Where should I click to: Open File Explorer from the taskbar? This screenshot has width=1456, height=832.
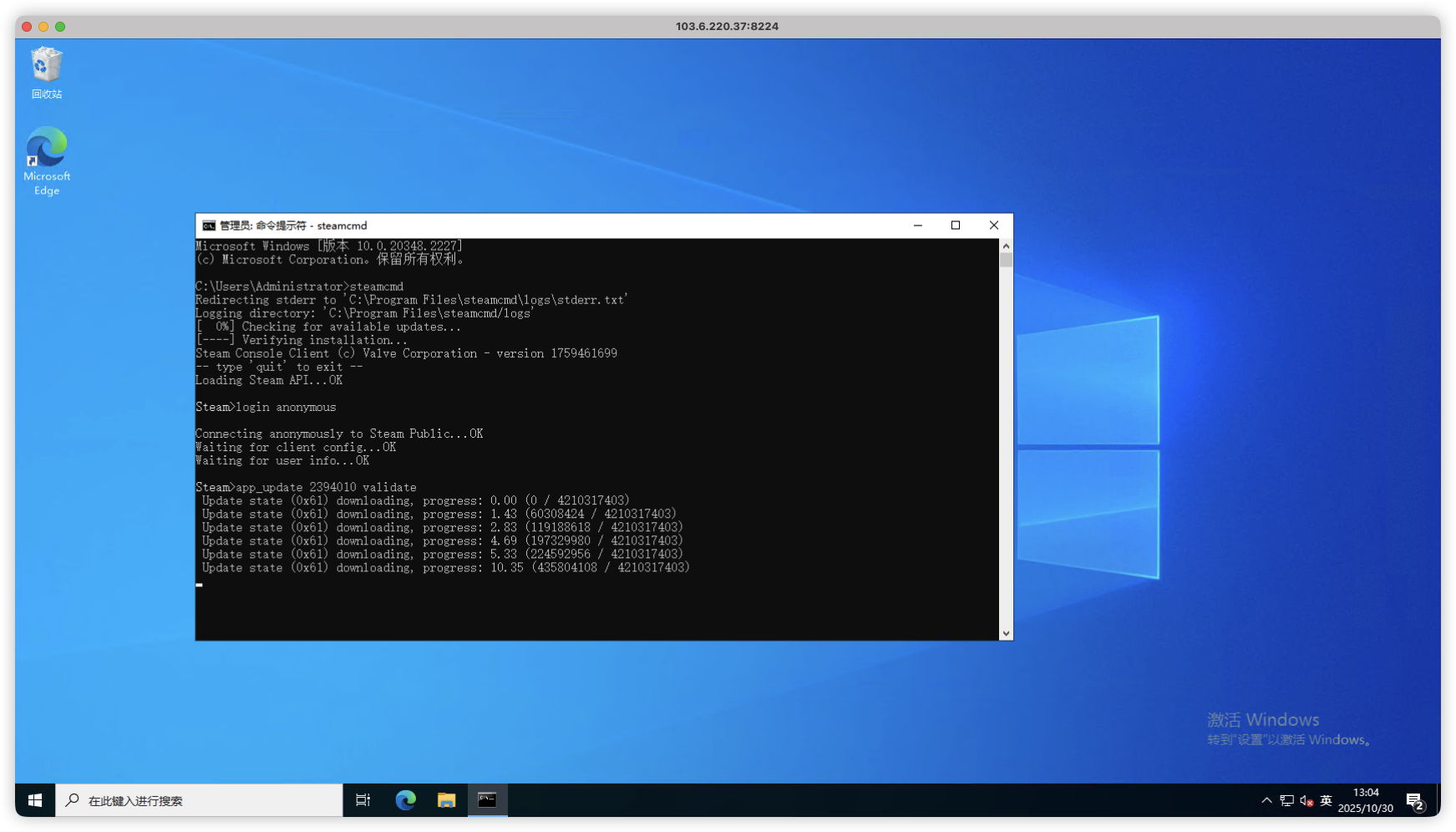pyautogui.click(x=447, y=800)
